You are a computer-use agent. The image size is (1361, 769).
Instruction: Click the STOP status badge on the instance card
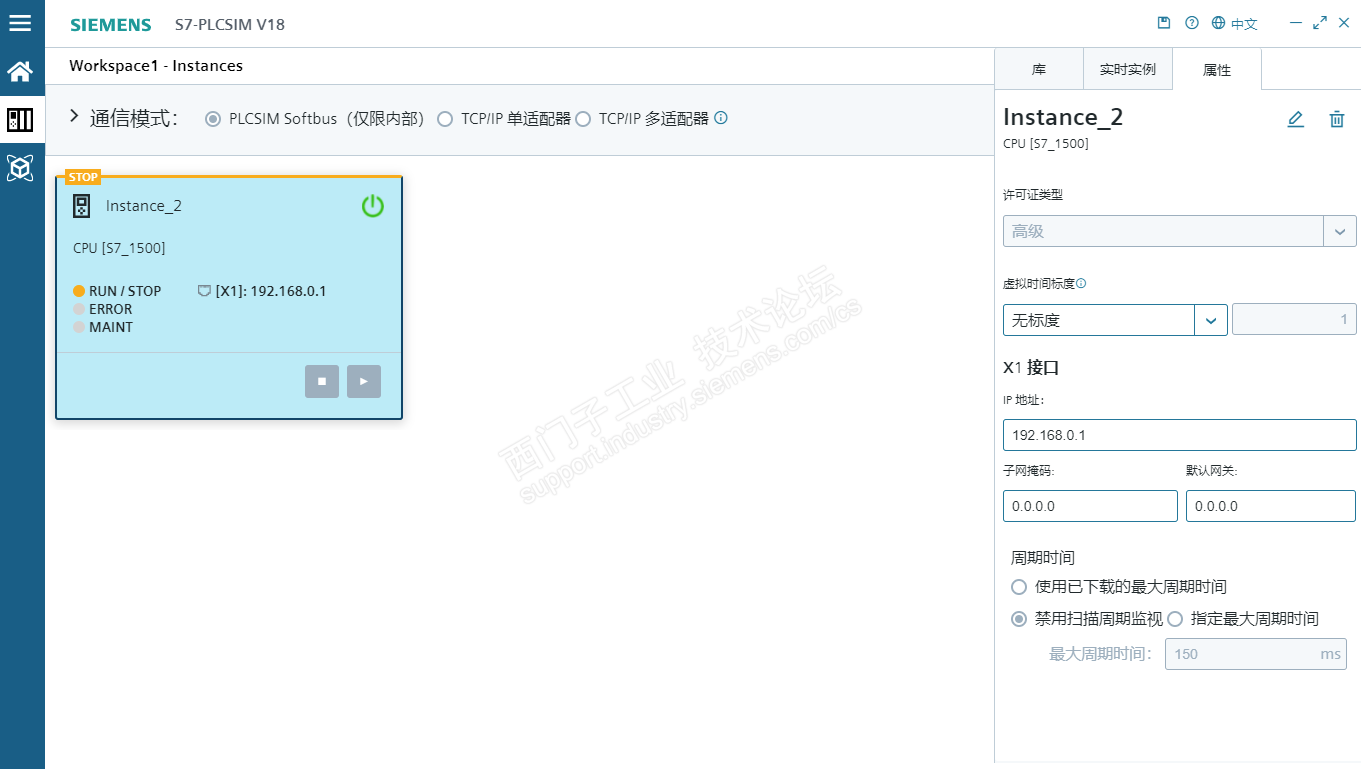point(83,177)
